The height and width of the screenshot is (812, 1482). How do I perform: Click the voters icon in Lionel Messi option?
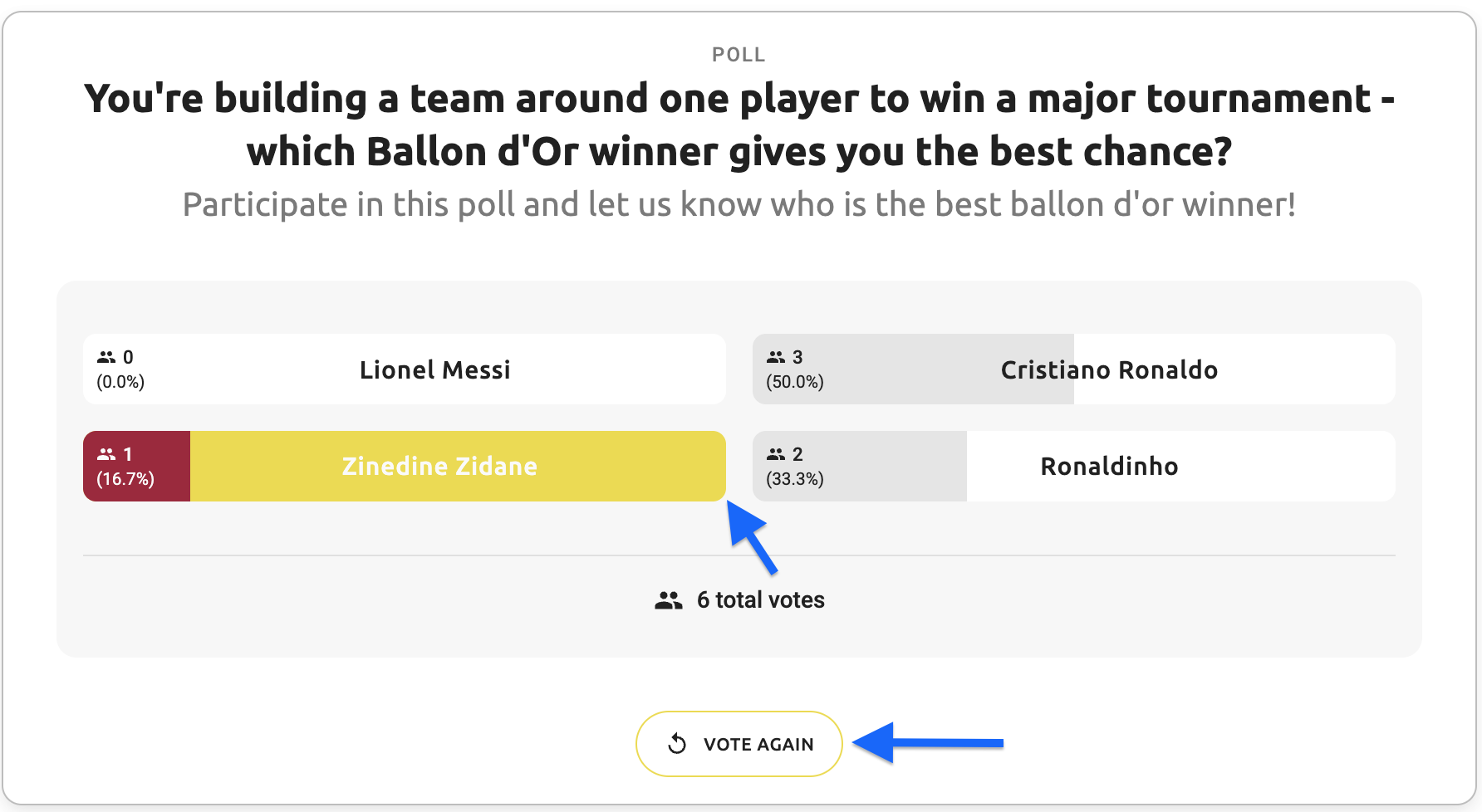(106, 357)
